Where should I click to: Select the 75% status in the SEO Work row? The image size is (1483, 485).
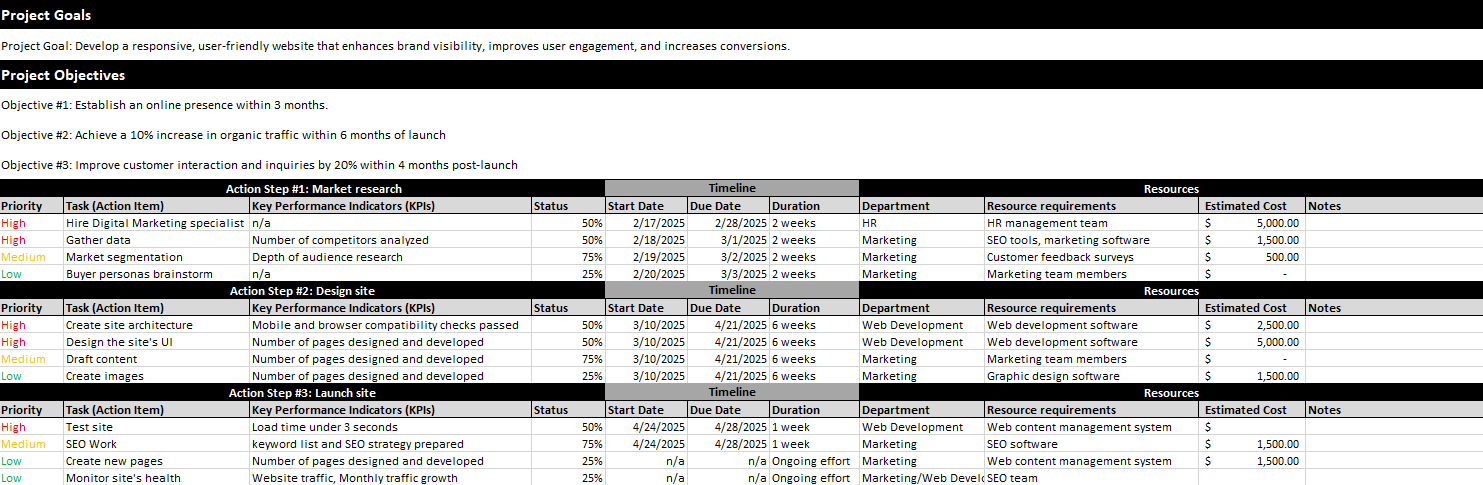pyautogui.click(x=568, y=444)
